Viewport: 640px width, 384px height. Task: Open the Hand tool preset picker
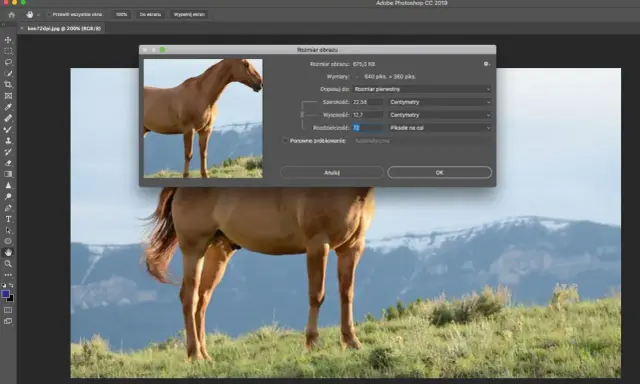38,15
